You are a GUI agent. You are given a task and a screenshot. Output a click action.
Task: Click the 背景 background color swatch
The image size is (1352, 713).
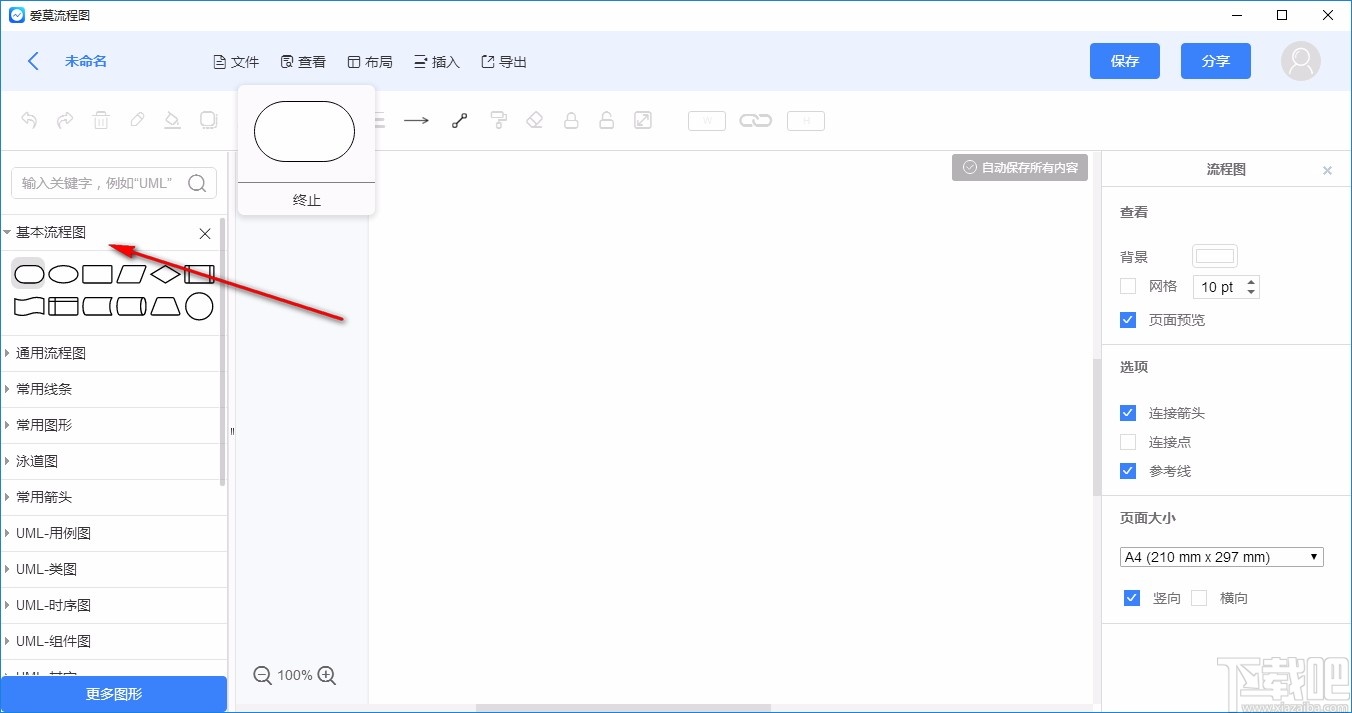pyautogui.click(x=1214, y=255)
